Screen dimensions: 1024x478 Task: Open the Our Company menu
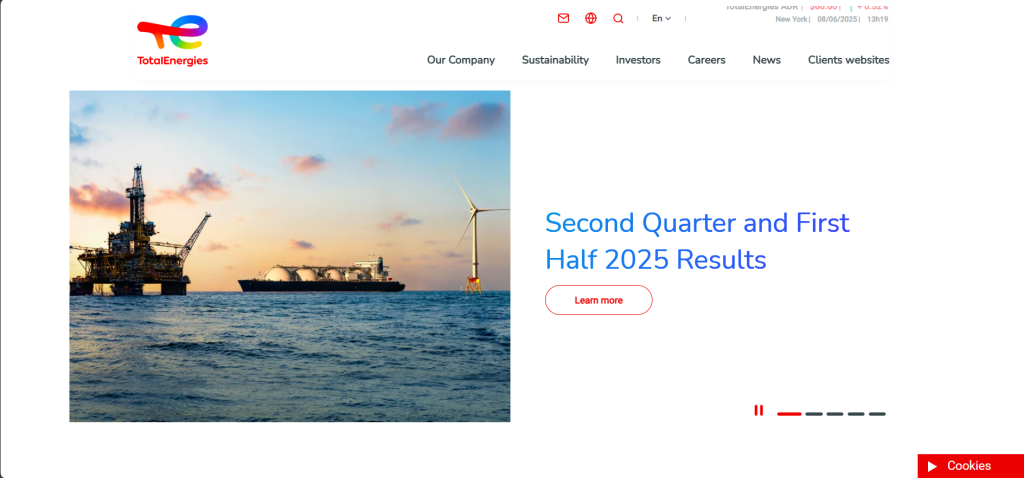[461, 60]
